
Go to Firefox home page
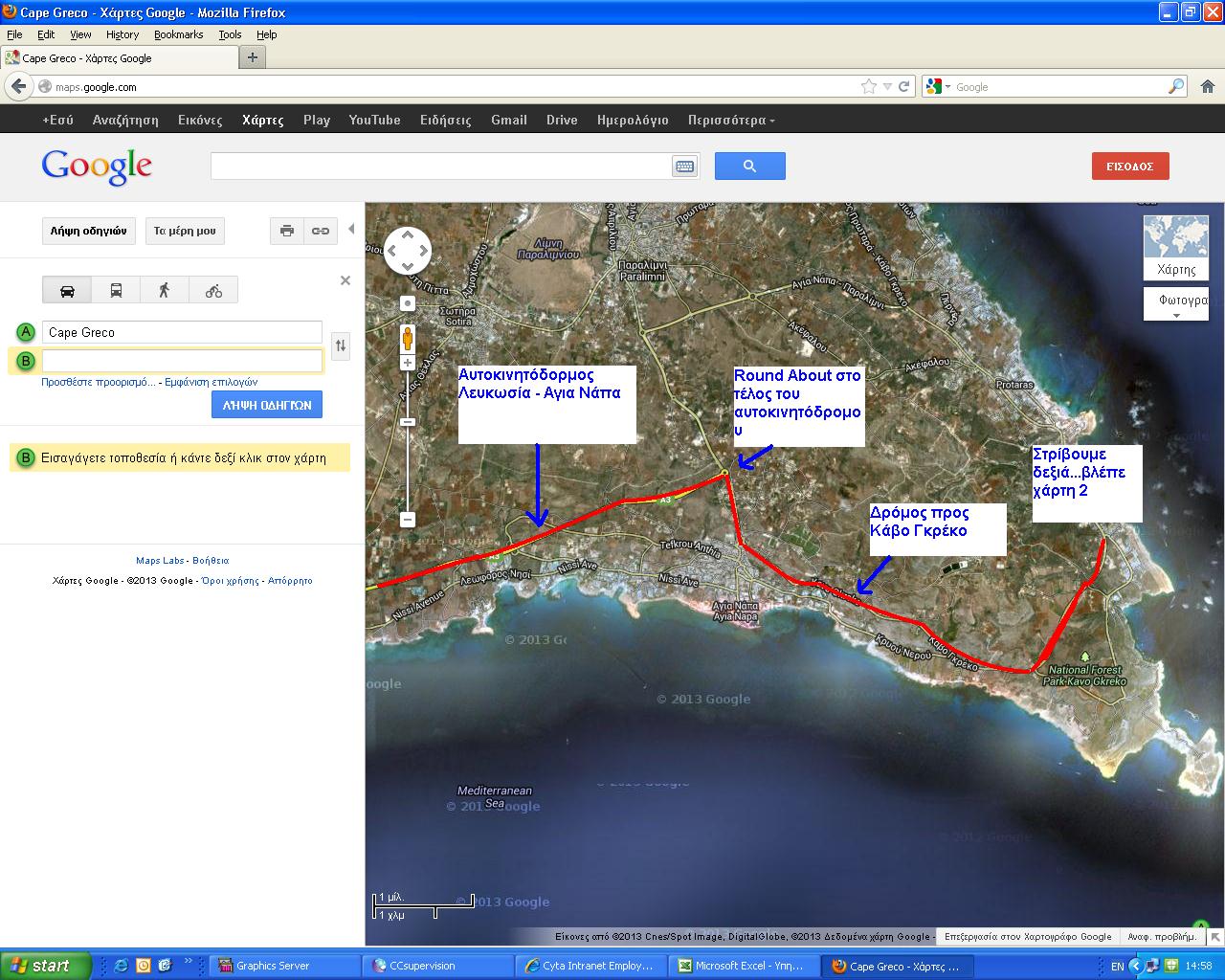click(x=1208, y=86)
